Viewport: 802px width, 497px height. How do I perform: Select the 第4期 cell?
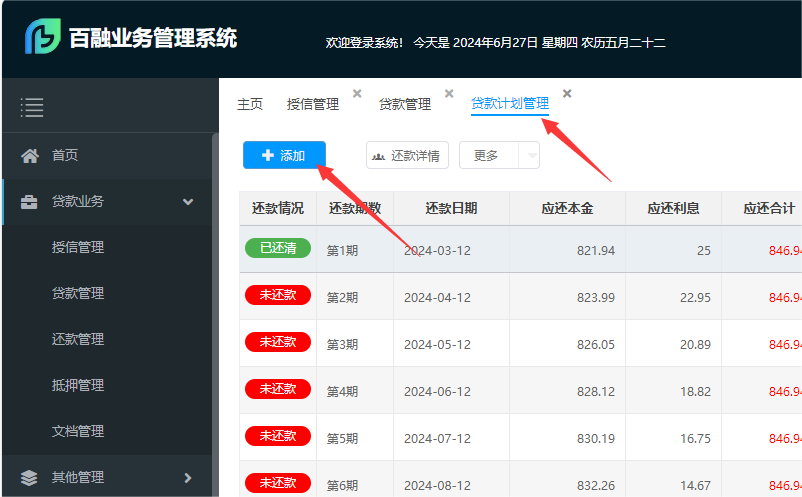[x=355, y=392]
